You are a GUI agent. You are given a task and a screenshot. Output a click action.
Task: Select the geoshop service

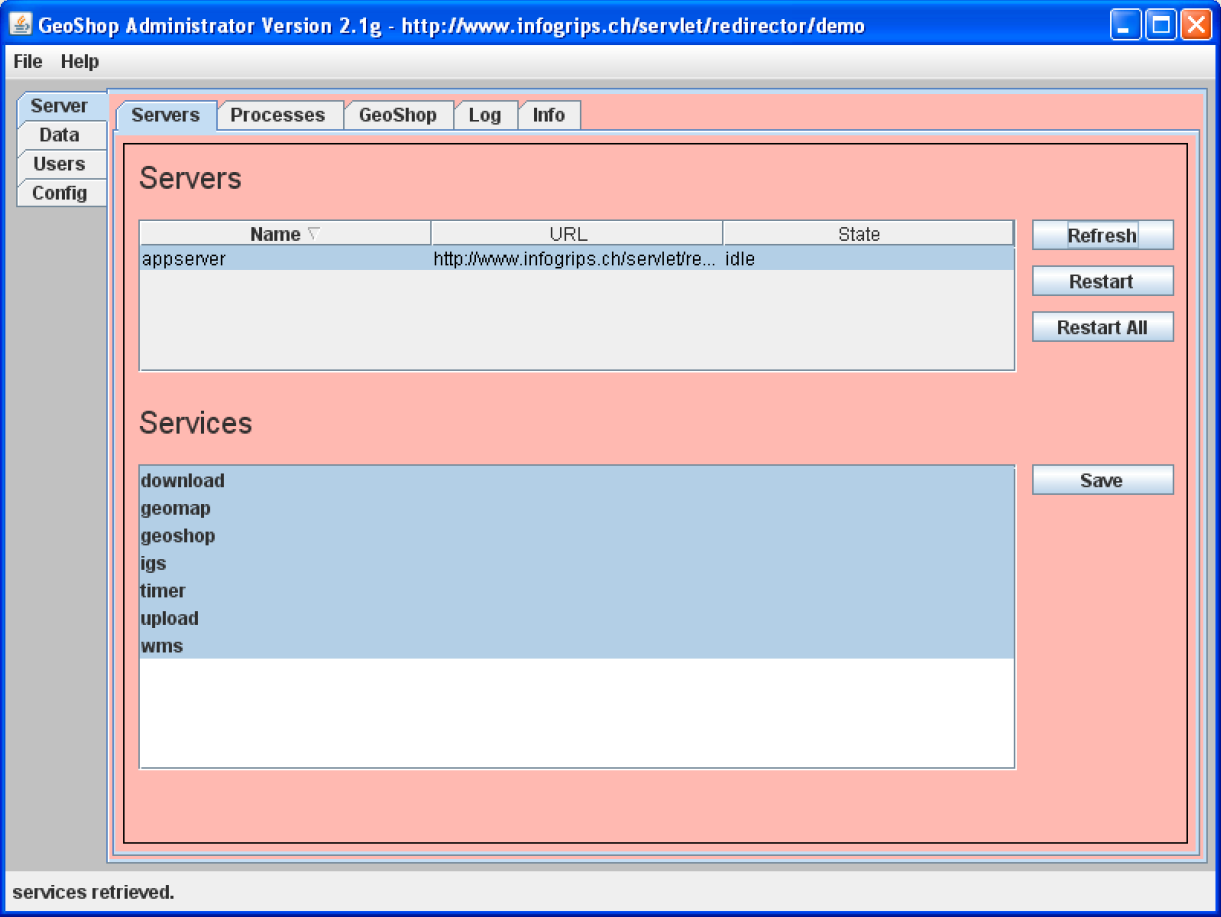(577, 536)
